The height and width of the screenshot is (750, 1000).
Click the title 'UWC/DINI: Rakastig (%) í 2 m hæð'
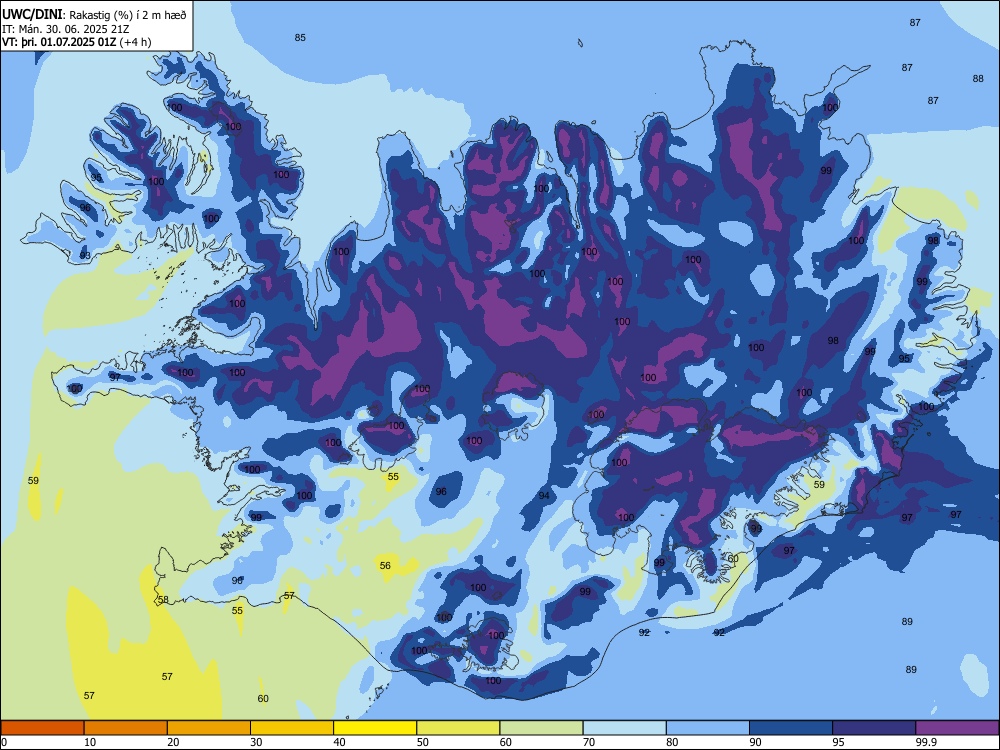click(x=94, y=14)
